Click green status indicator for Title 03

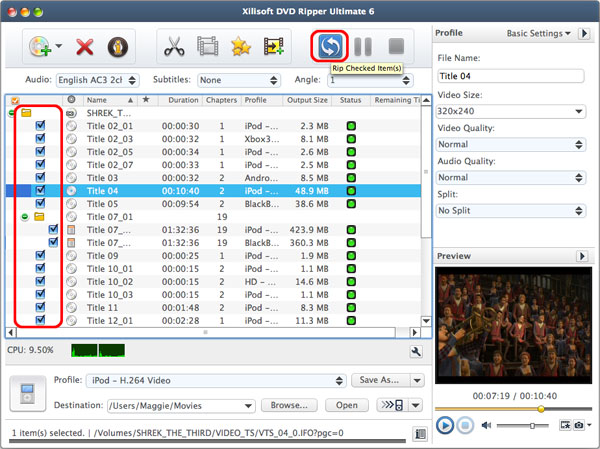351,178
